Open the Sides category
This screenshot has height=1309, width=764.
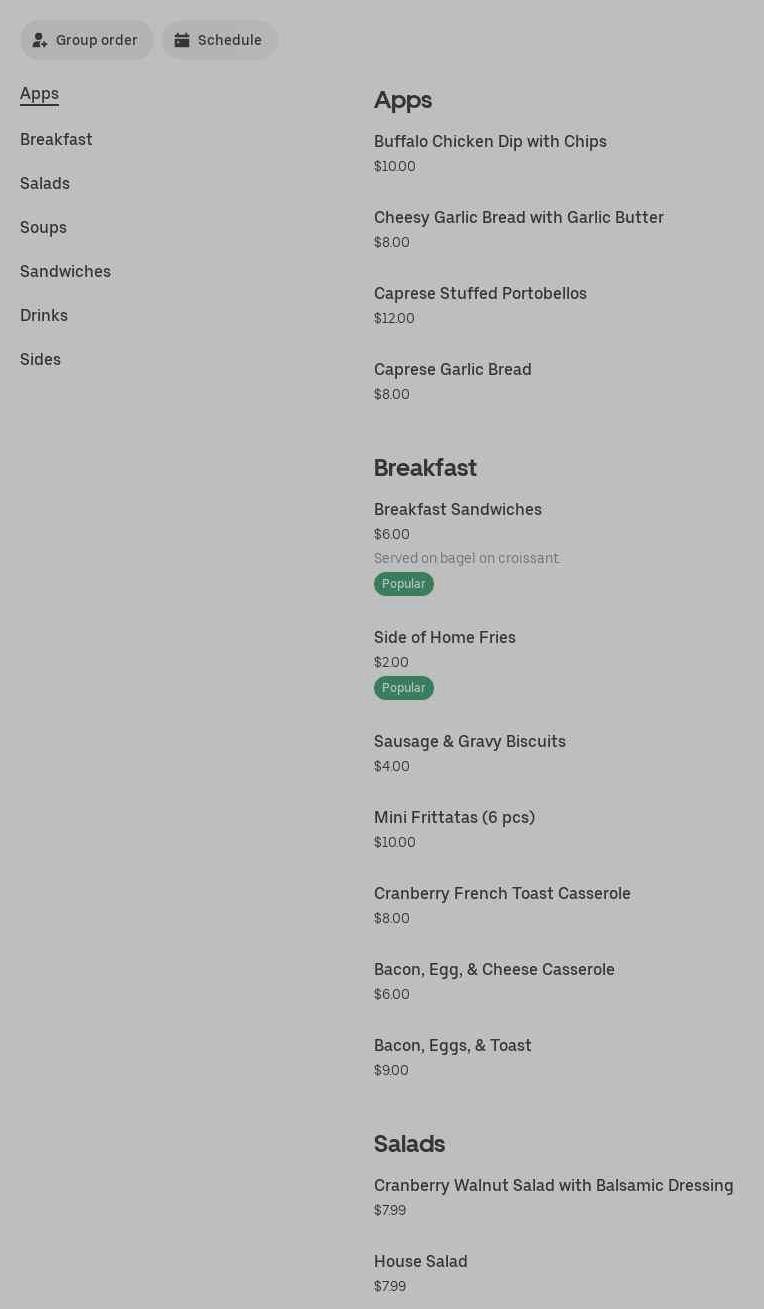pos(40,360)
